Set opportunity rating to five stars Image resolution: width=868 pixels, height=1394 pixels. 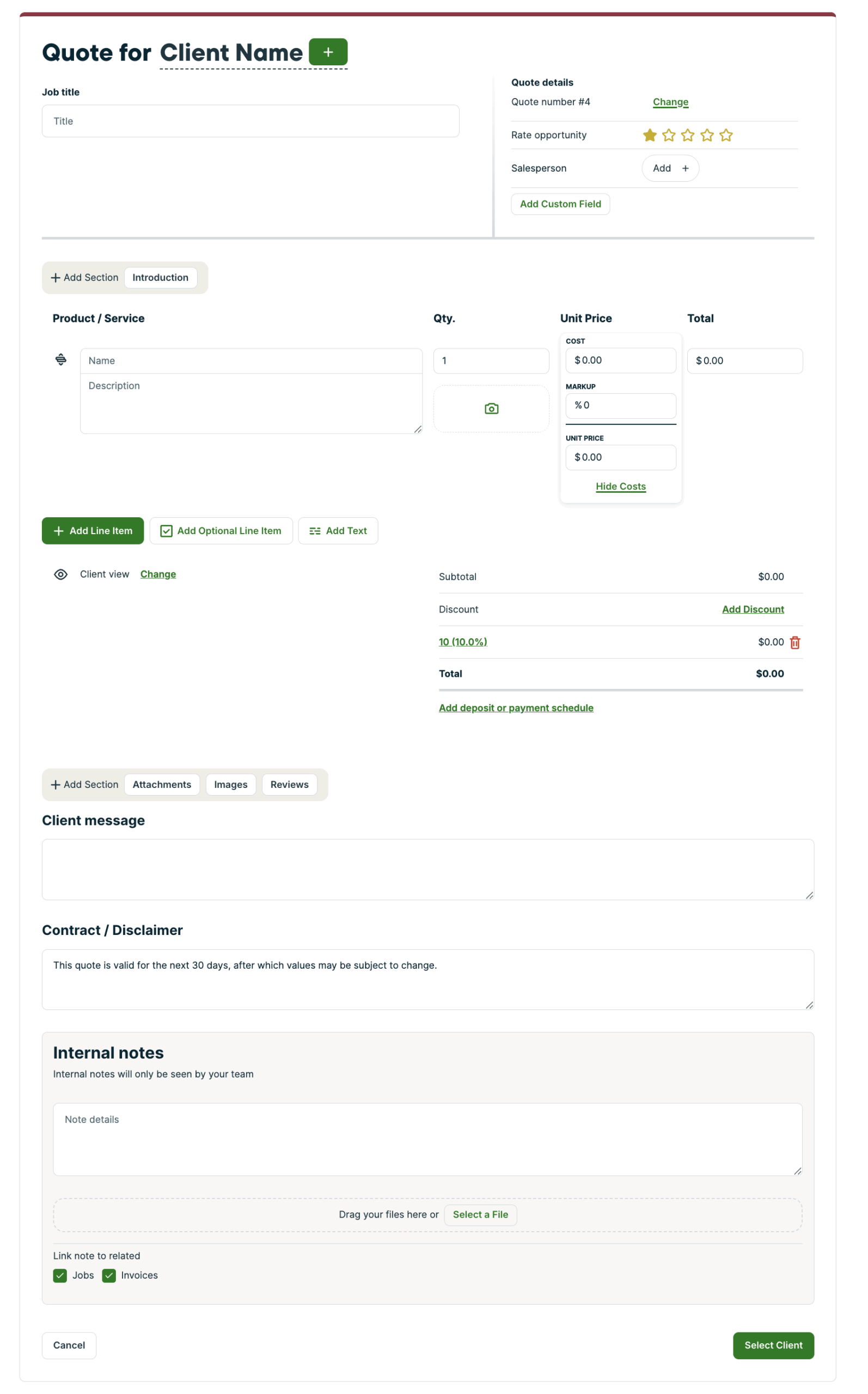pos(726,136)
